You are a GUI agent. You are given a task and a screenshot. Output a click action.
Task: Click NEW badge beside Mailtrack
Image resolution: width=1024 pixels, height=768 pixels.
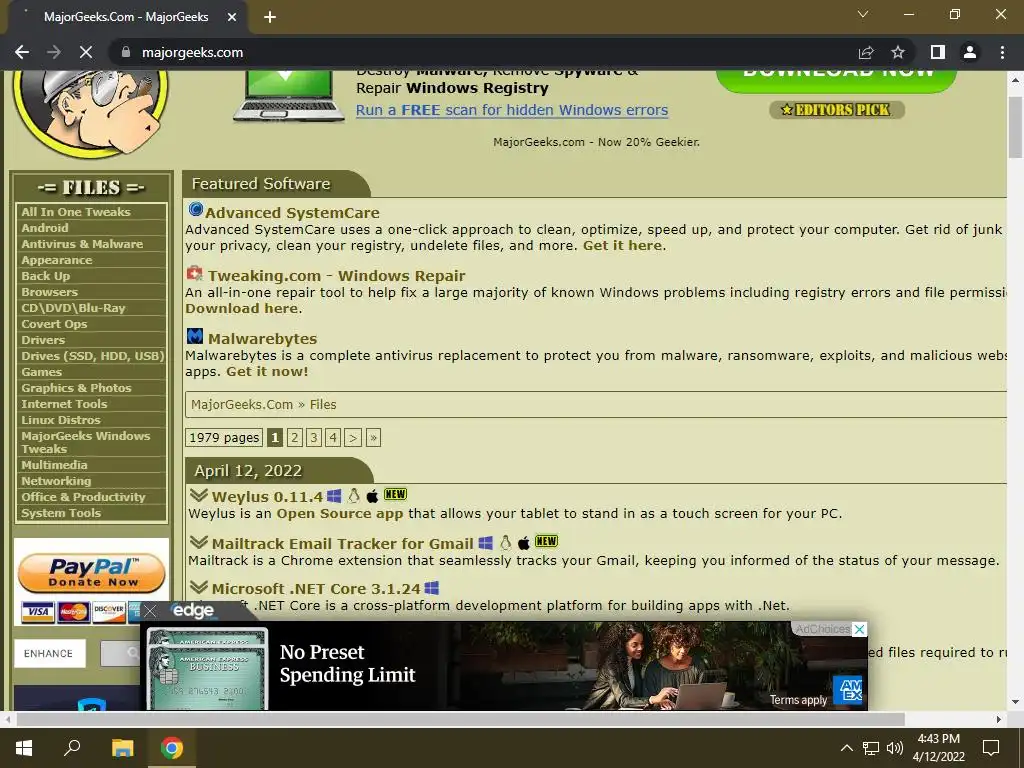[x=546, y=541]
